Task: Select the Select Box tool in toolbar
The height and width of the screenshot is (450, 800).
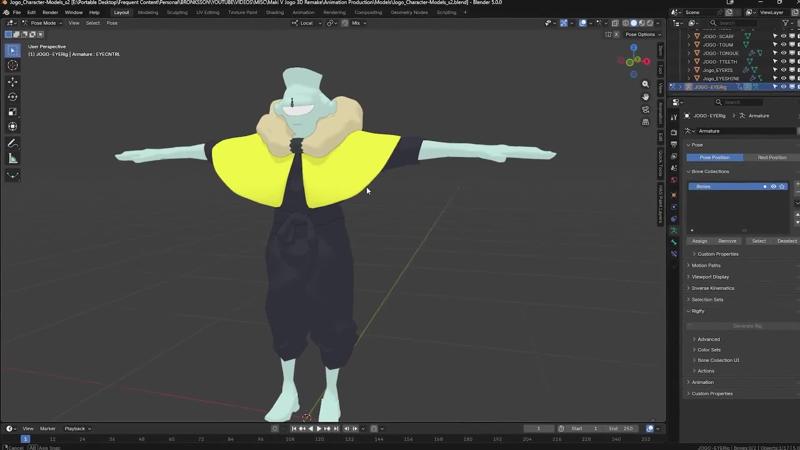Action: click(x=13, y=51)
